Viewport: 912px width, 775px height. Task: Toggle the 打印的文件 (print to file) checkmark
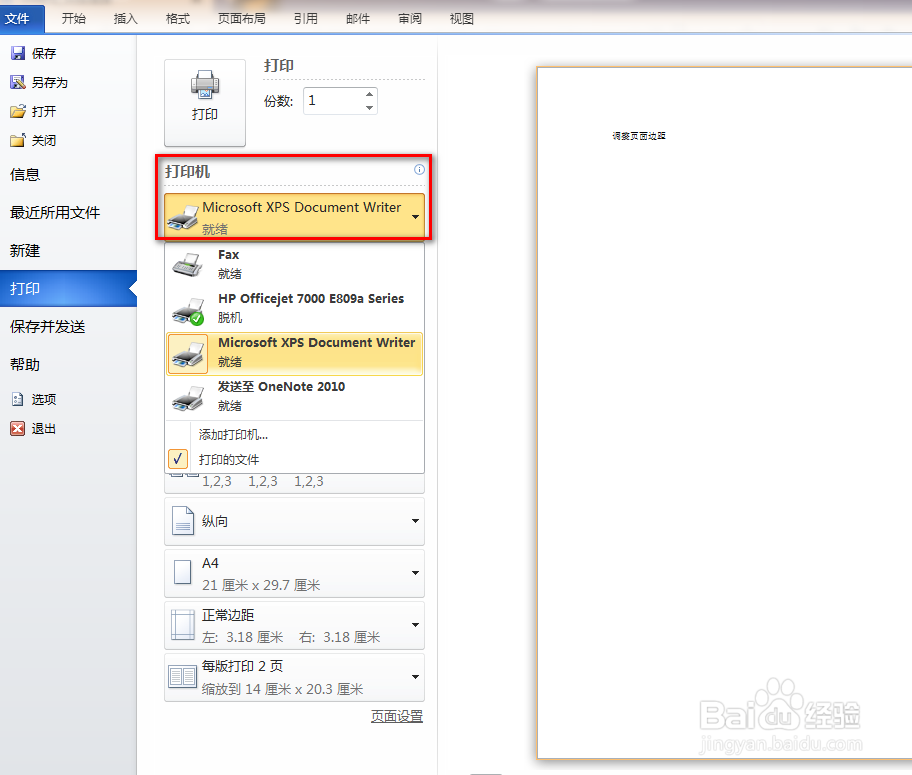(x=178, y=459)
